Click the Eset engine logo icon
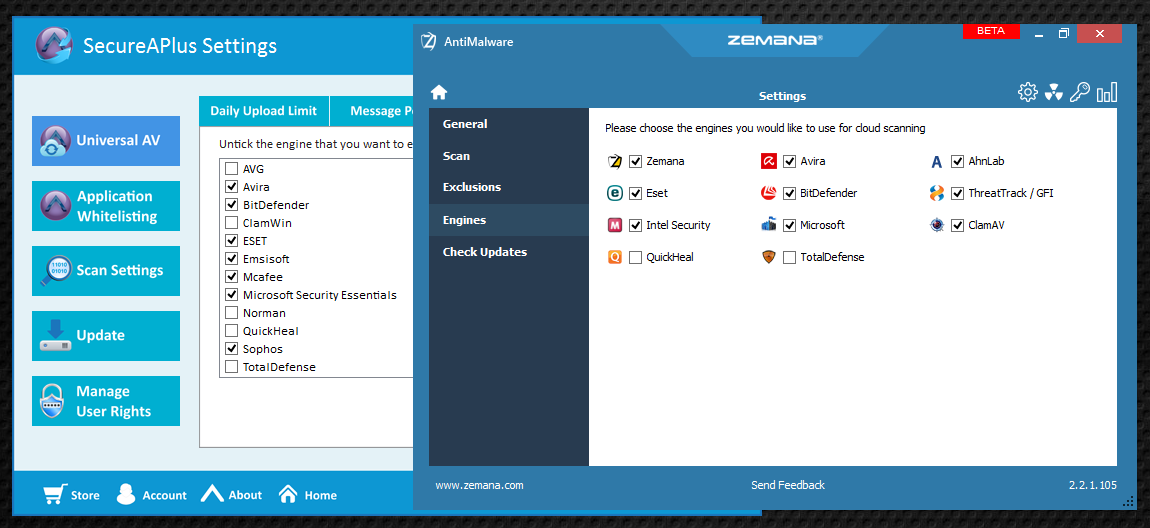The image size is (1150, 528). [615, 193]
